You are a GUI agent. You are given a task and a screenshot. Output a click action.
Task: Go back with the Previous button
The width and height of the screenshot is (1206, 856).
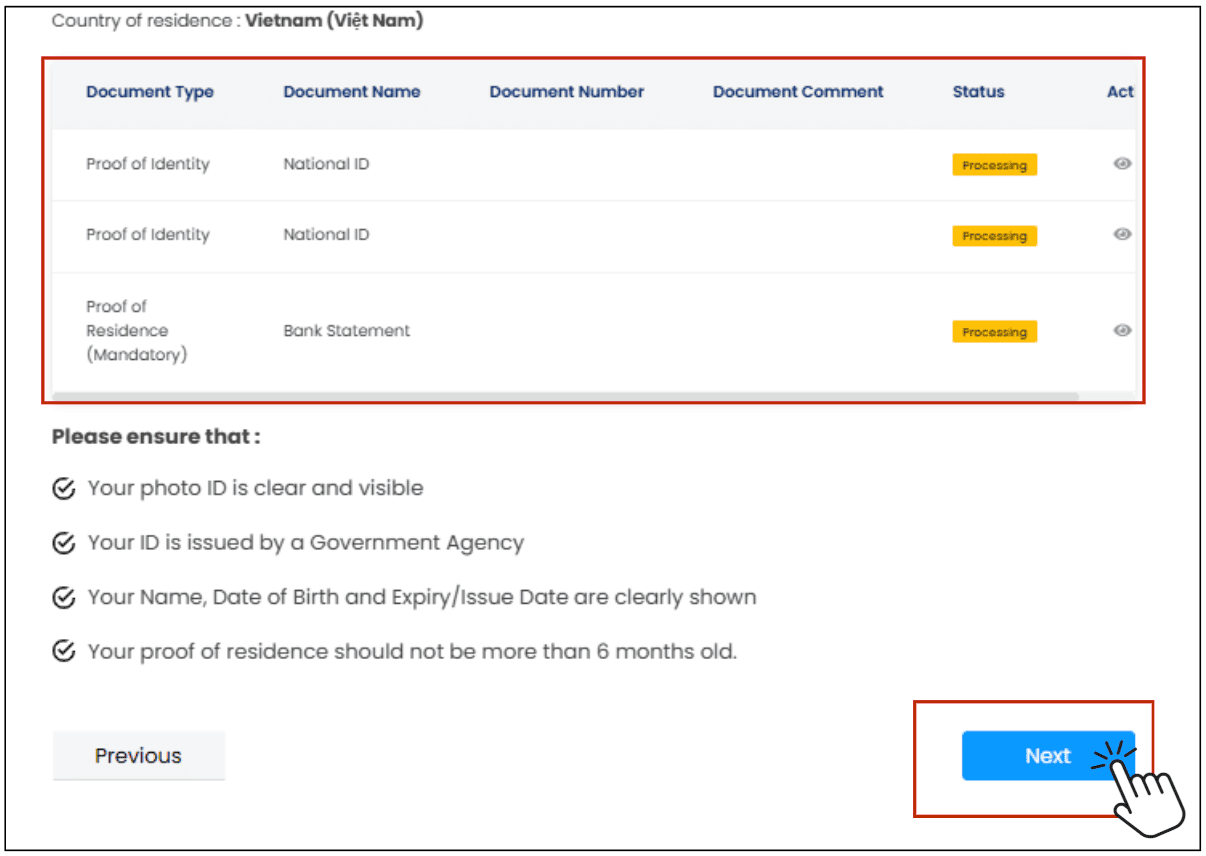138,756
